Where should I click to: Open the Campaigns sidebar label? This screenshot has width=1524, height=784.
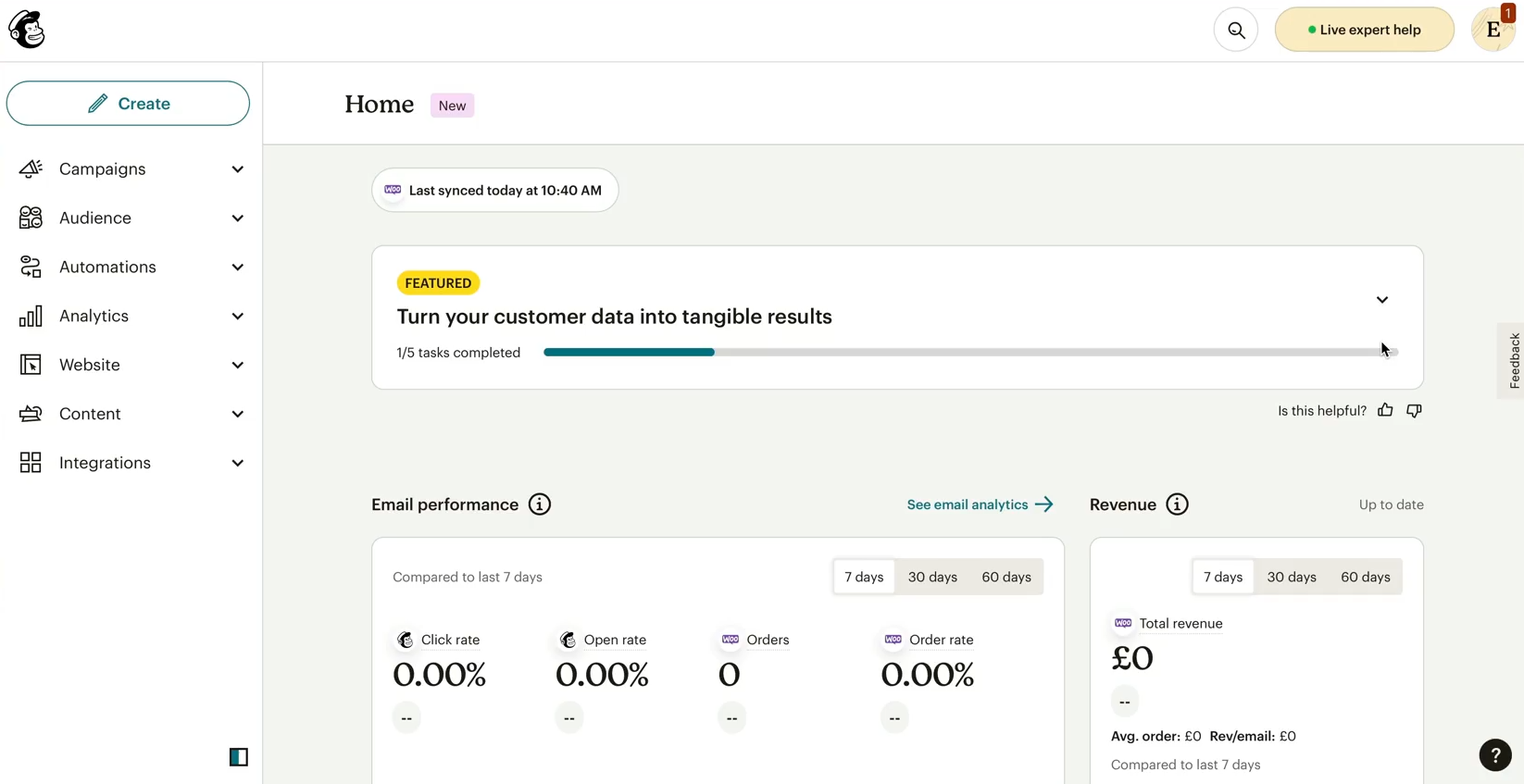coord(103,168)
